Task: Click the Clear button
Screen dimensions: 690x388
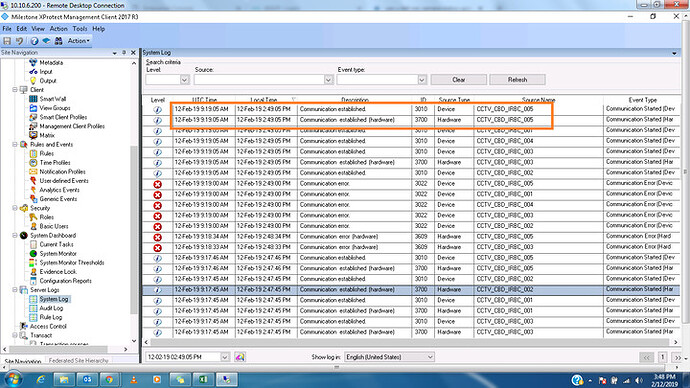Action: click(459, 80)
